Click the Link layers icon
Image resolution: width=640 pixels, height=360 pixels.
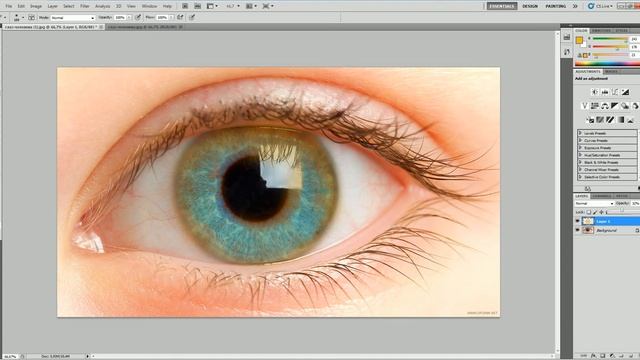point(584,356)
